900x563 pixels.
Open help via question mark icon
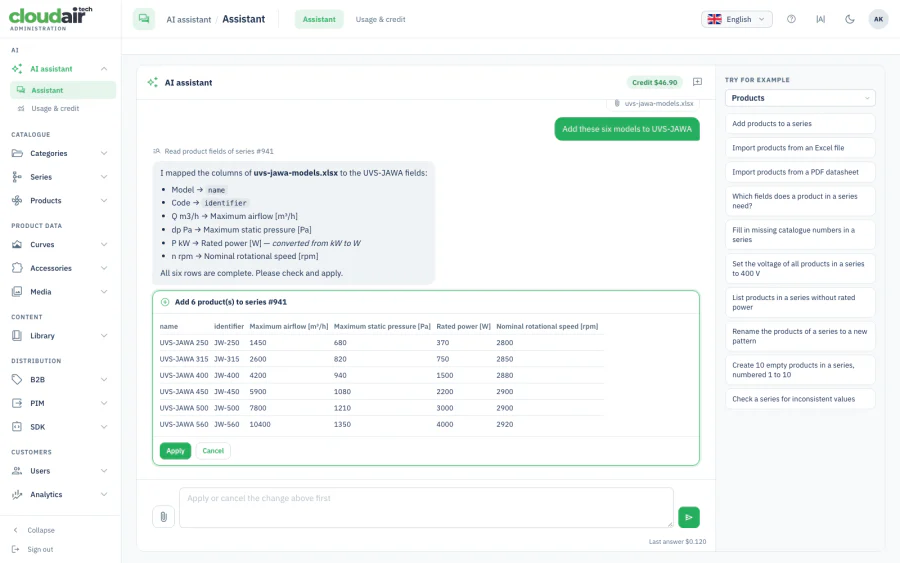tap(791, 19)
